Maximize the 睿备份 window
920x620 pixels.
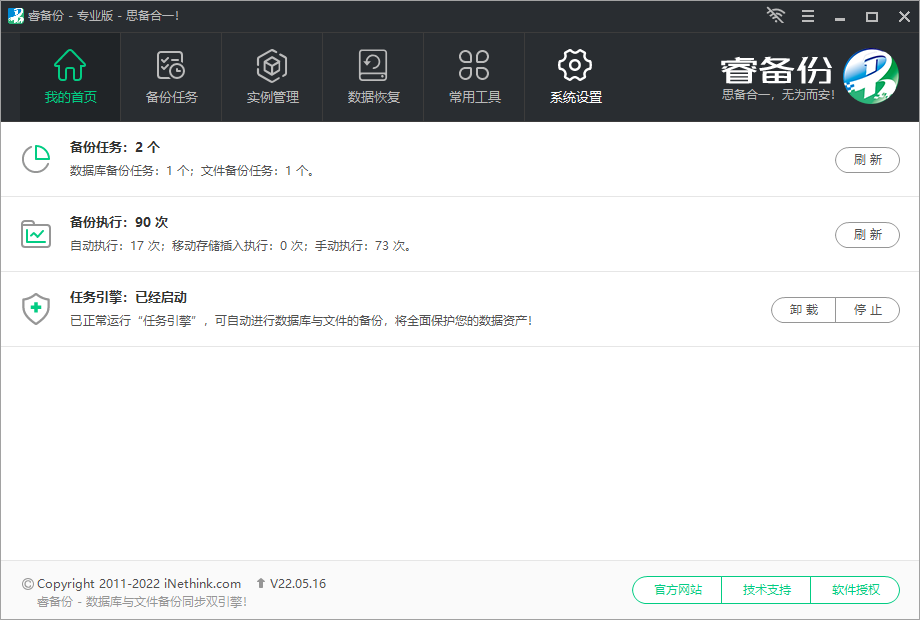click(x=872, y=16)
